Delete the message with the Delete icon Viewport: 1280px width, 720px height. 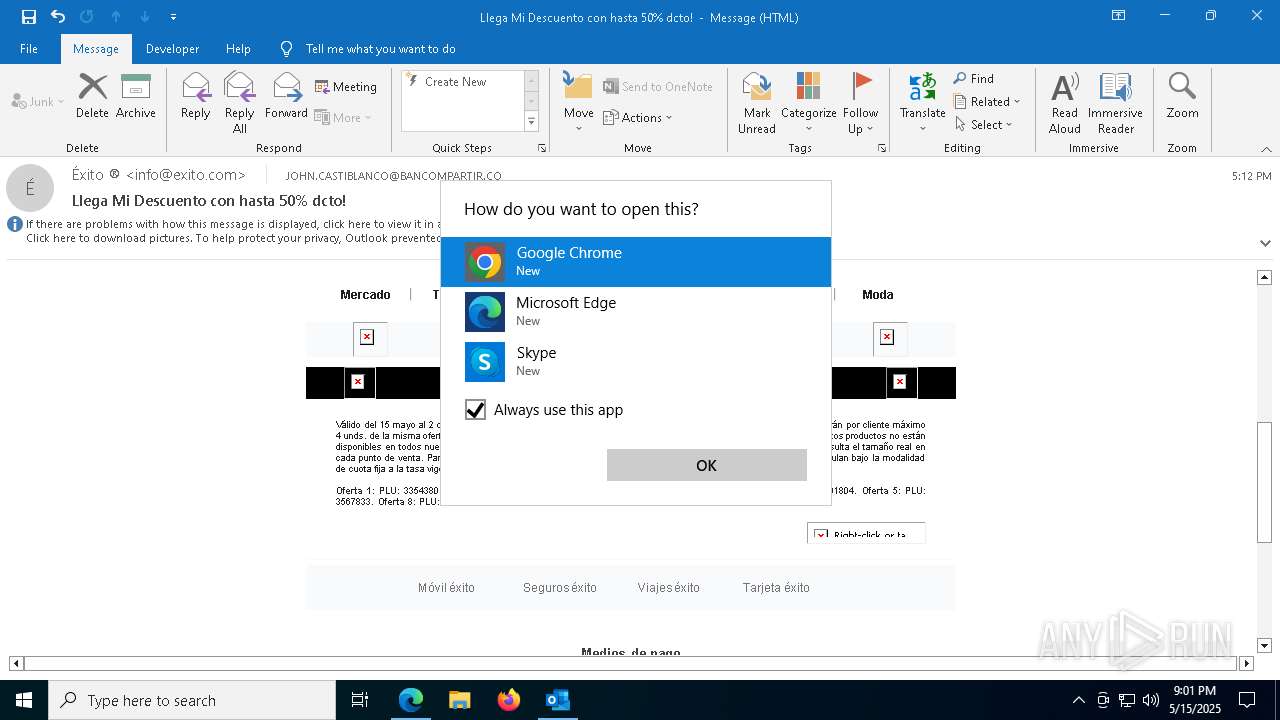(x=92, y=97)
